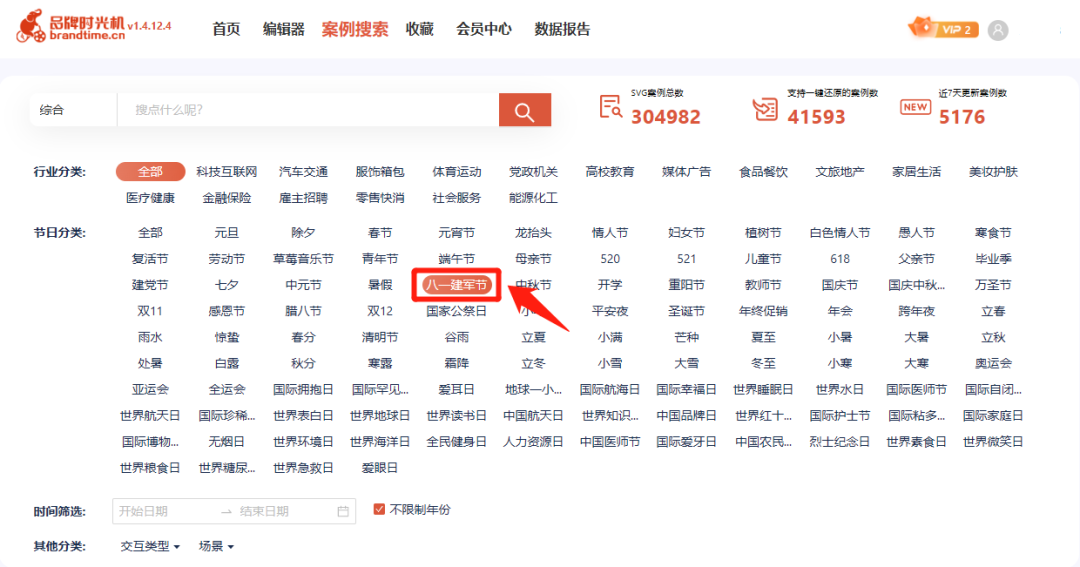The image size is (1080, 567).
Task: Open the 编辑器 menu item
Action: click(284, 29)
